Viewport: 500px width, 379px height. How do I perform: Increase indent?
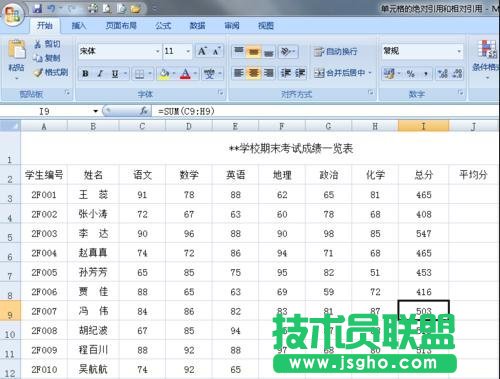click(300, 73)
